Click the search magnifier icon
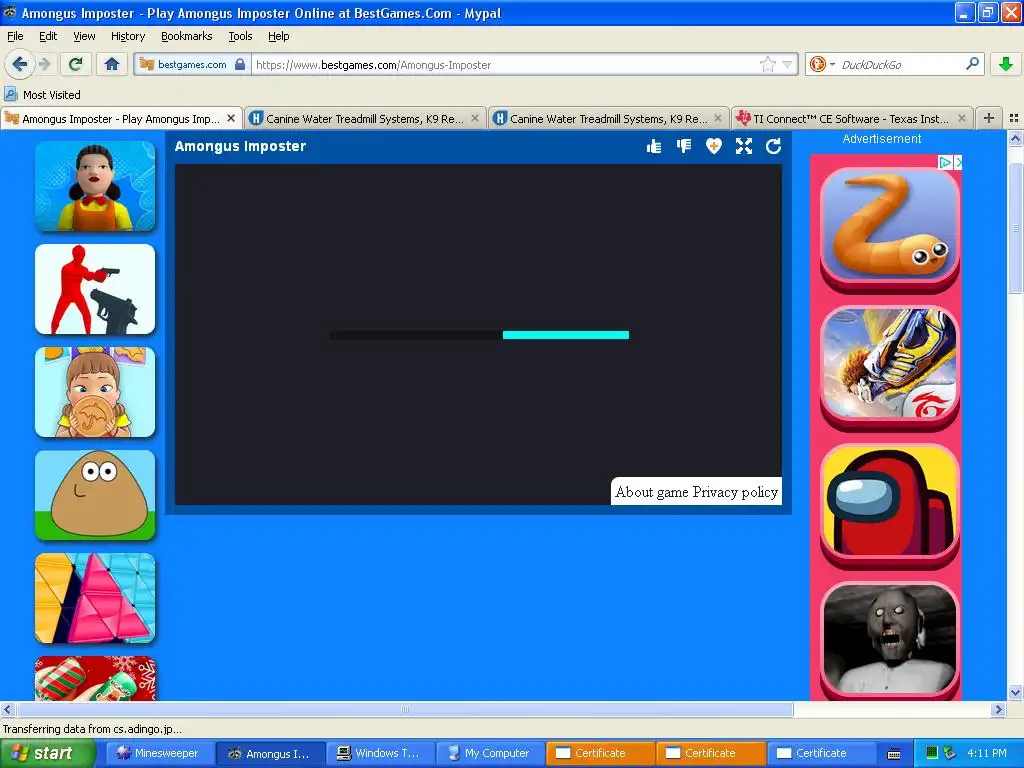The width and height of the screenshot is (1024, 768). 972,64
